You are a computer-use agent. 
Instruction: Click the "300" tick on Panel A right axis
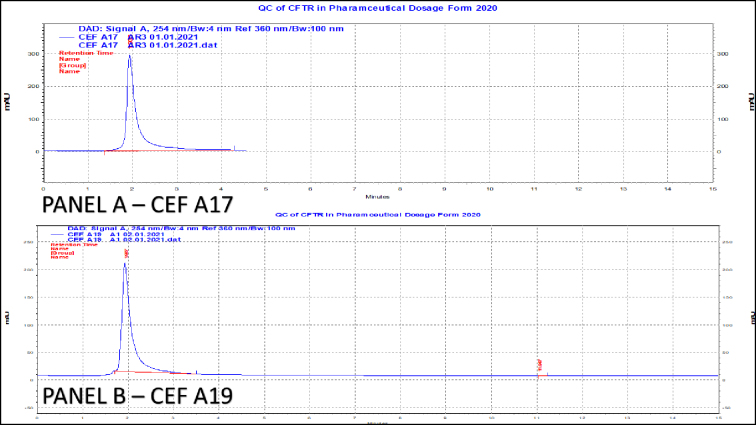[x=723, y=54]
